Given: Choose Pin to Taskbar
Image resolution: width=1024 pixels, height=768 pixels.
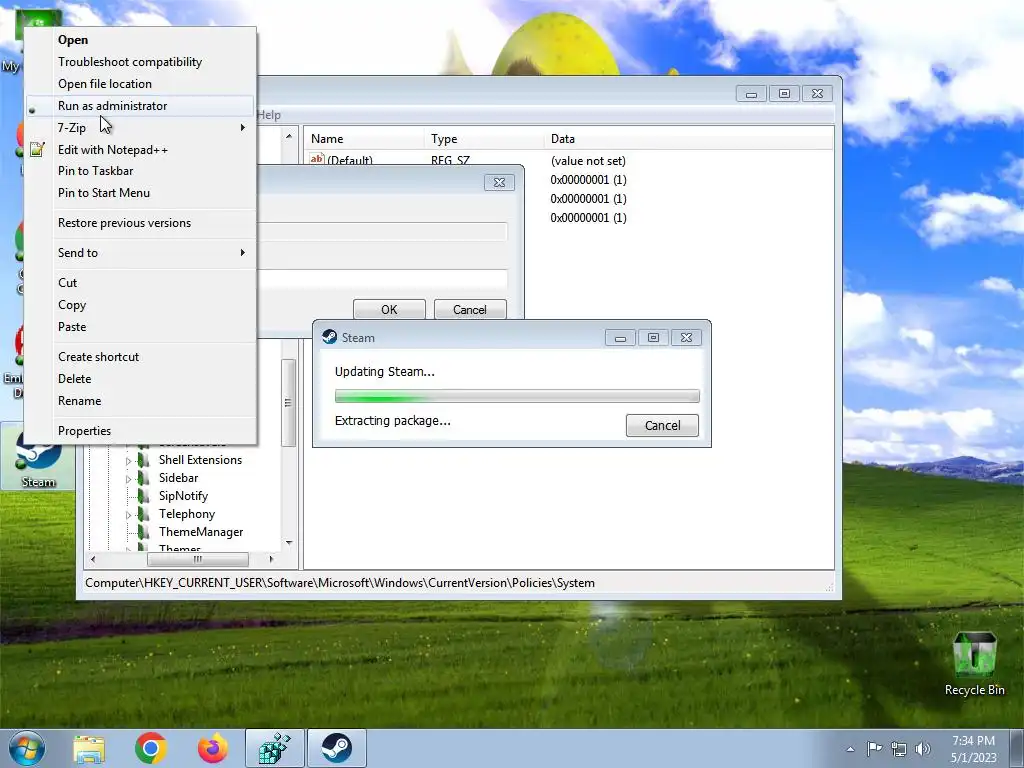Looking at the screenshot, I should point(140,171).
